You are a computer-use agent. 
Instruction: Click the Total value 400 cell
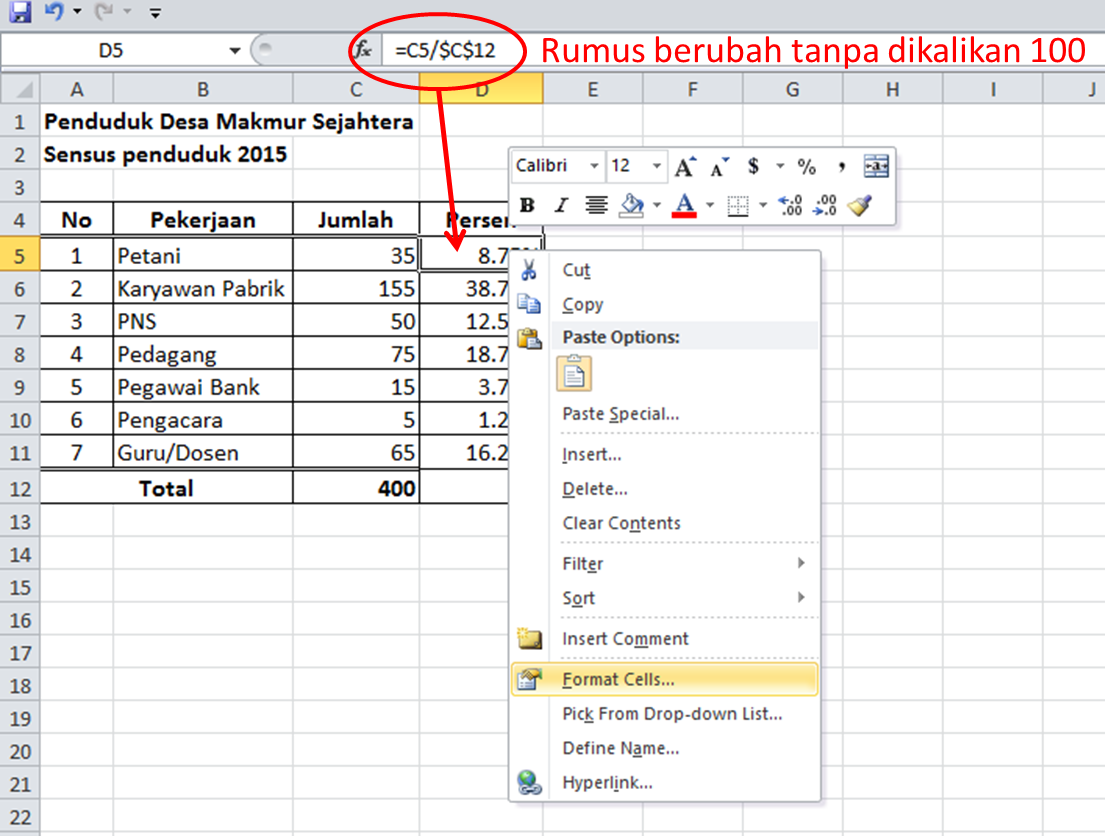(x=356, y=488)
